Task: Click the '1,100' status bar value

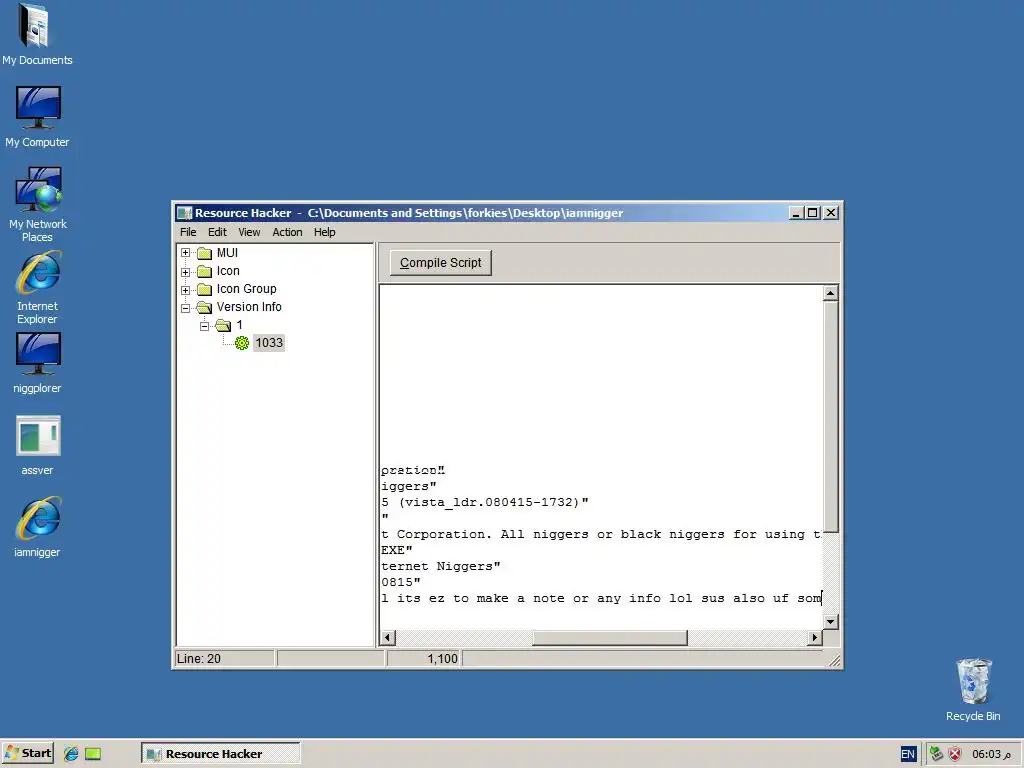Action: 424,658
